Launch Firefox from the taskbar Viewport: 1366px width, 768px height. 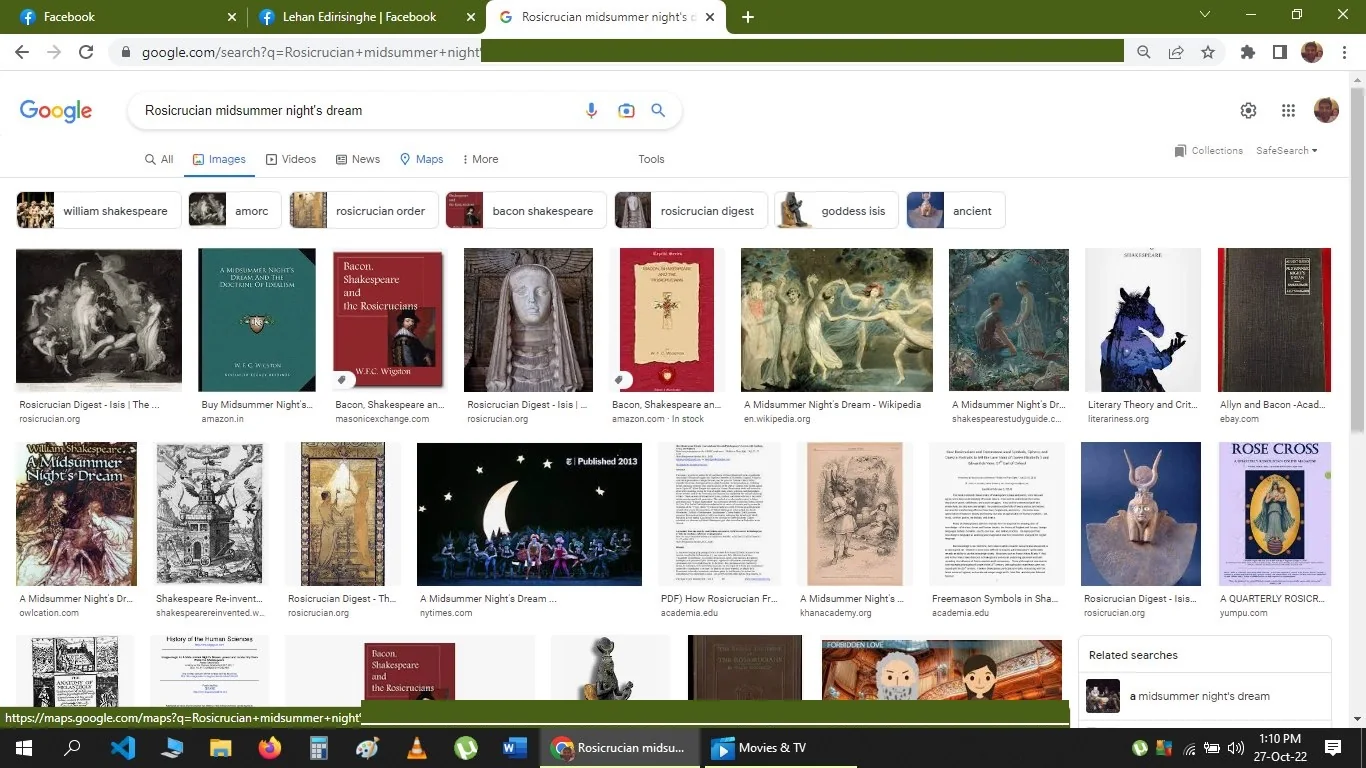tap(270, 748)
